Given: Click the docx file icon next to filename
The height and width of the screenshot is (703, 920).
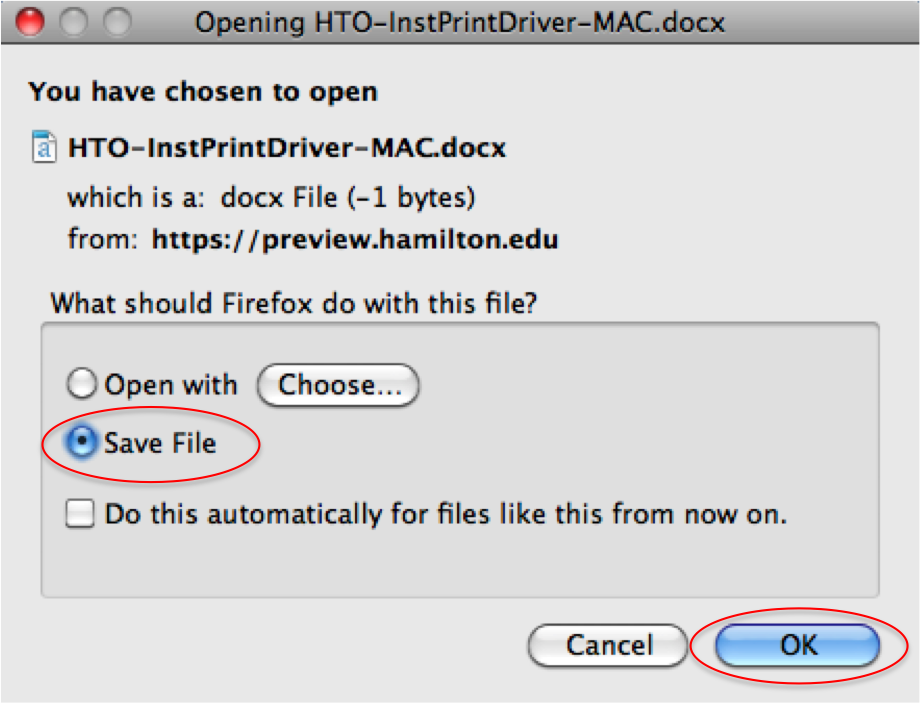Looking at the screenshot, I should pos(44,147).
